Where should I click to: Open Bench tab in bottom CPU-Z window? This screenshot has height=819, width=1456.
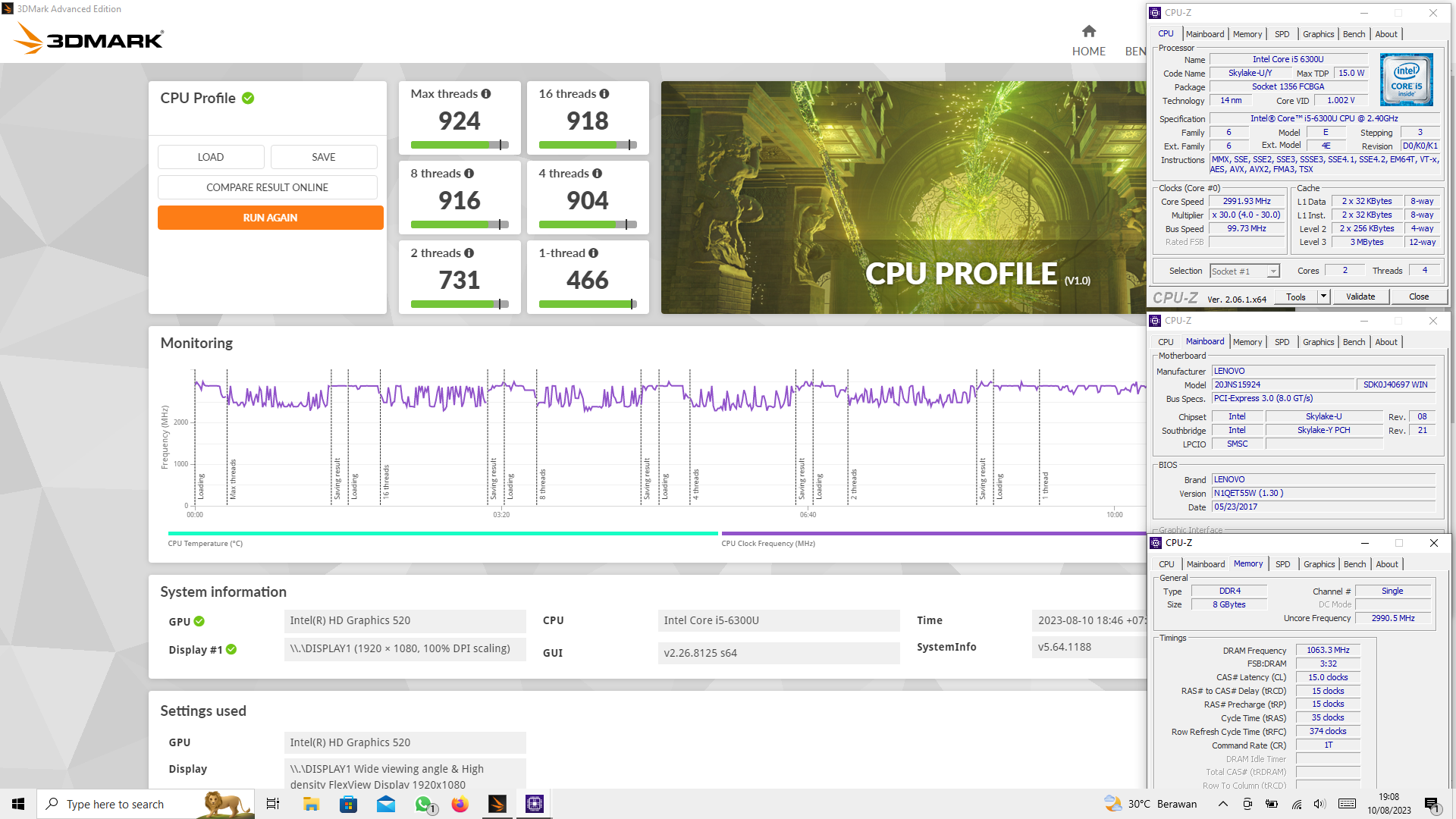(1354, 564)
